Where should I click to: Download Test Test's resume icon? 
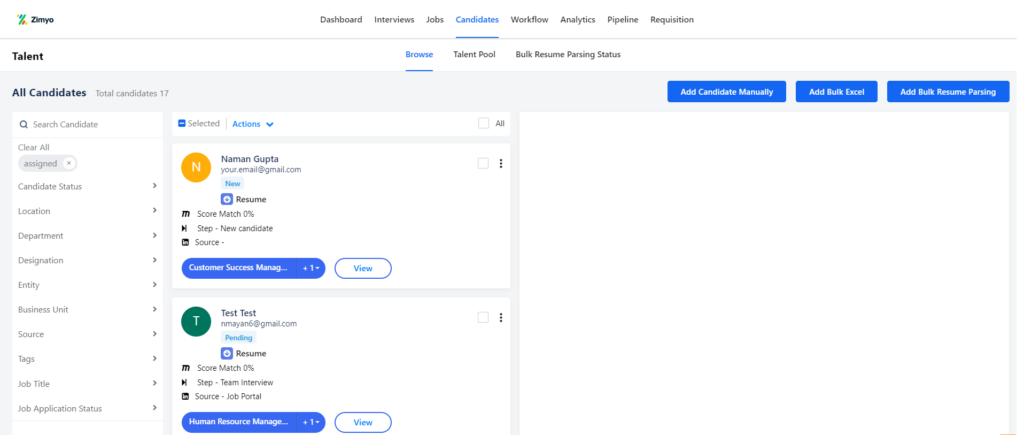click(x=227, y=353)
